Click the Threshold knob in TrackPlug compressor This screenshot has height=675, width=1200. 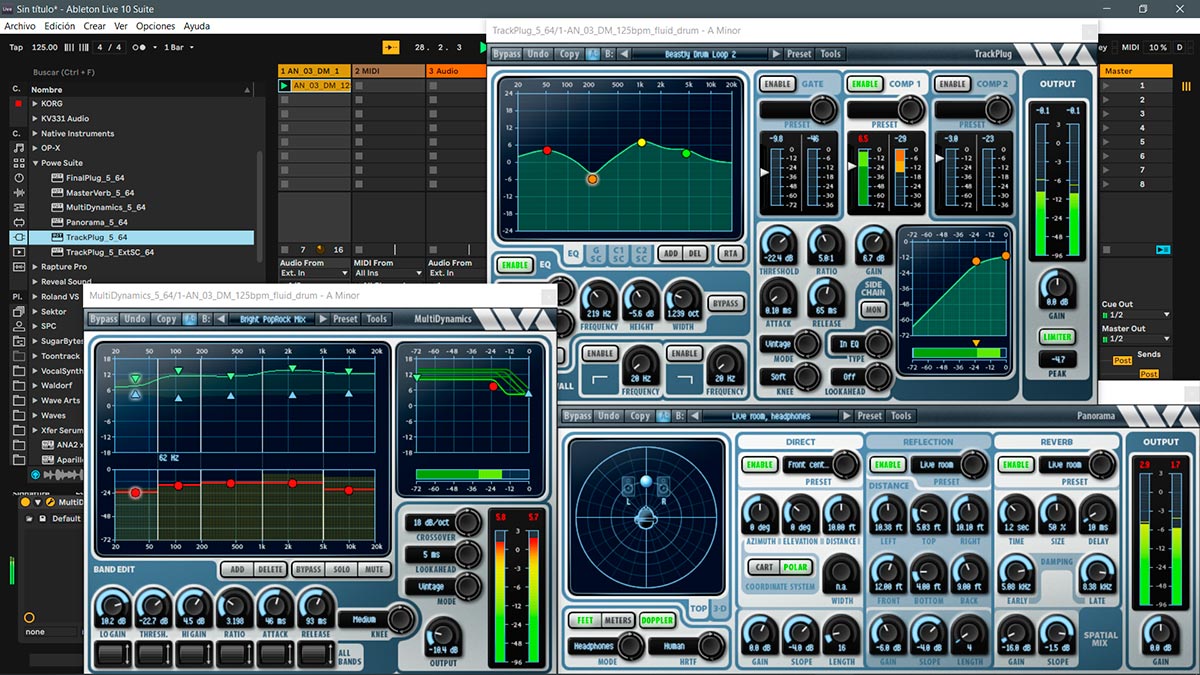coord(778,244)
